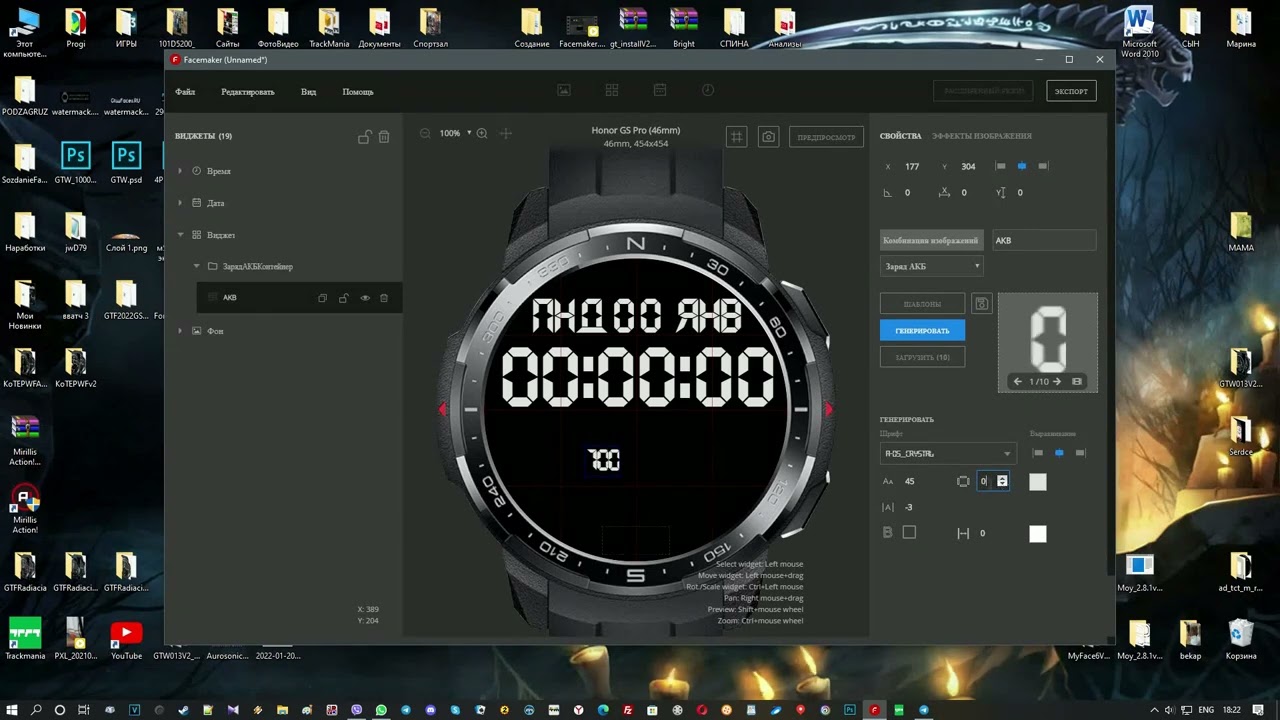Zoom in the watch canvas
Screen dimensions: 1280x720
[x=482, y=133]
